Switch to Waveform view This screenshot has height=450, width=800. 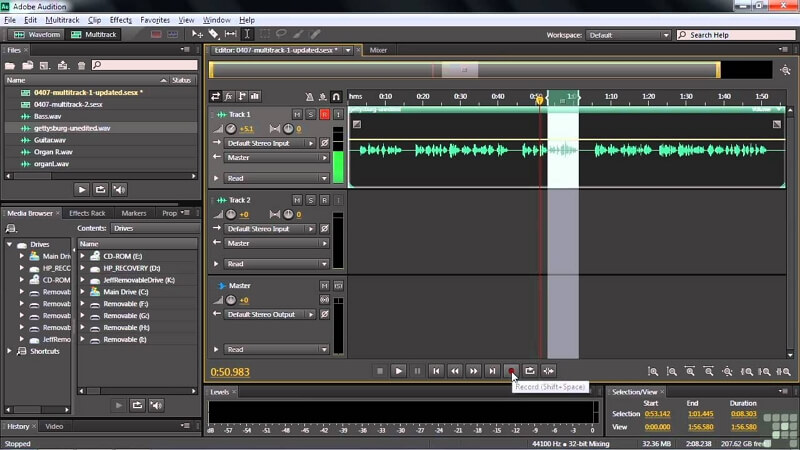tap(37, 34)
